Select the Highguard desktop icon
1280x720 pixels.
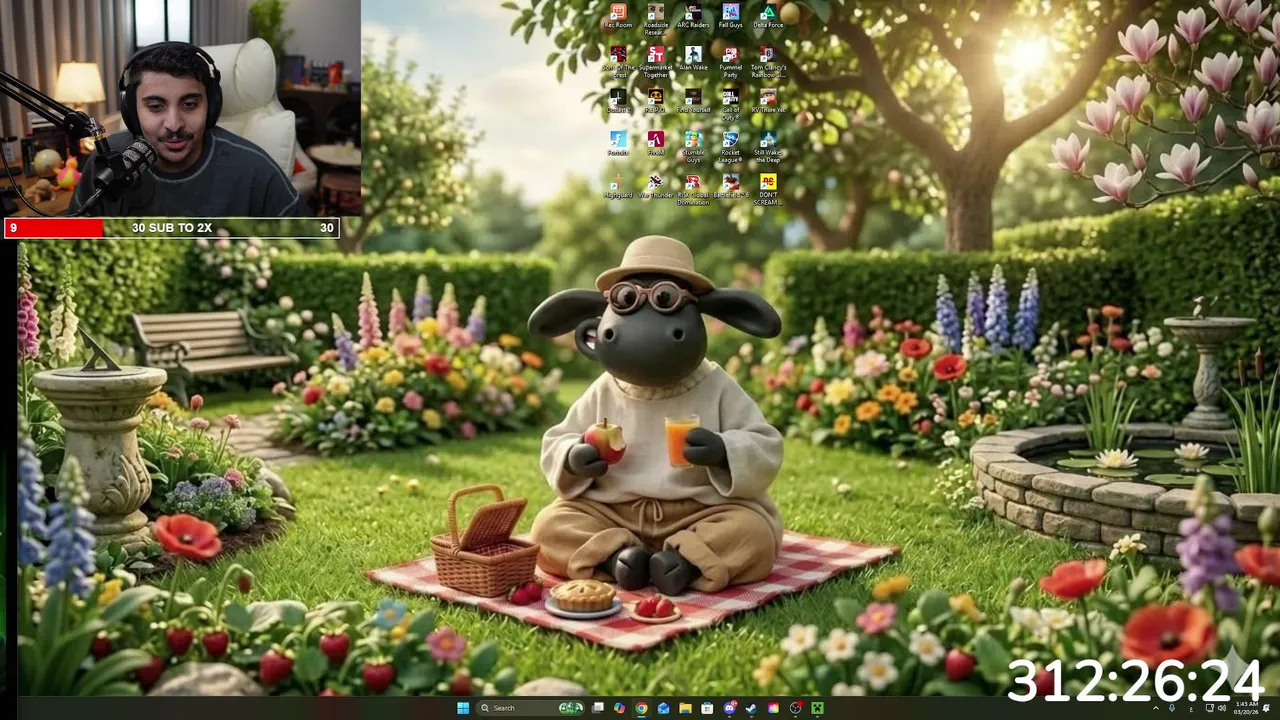pos(618,186)
